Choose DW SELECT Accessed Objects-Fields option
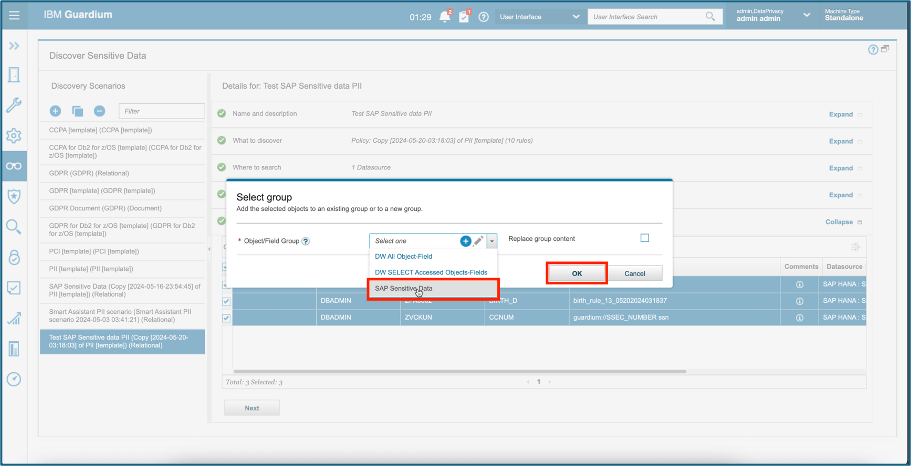Screen dimensions: 912x466 (x=433, y=272)
